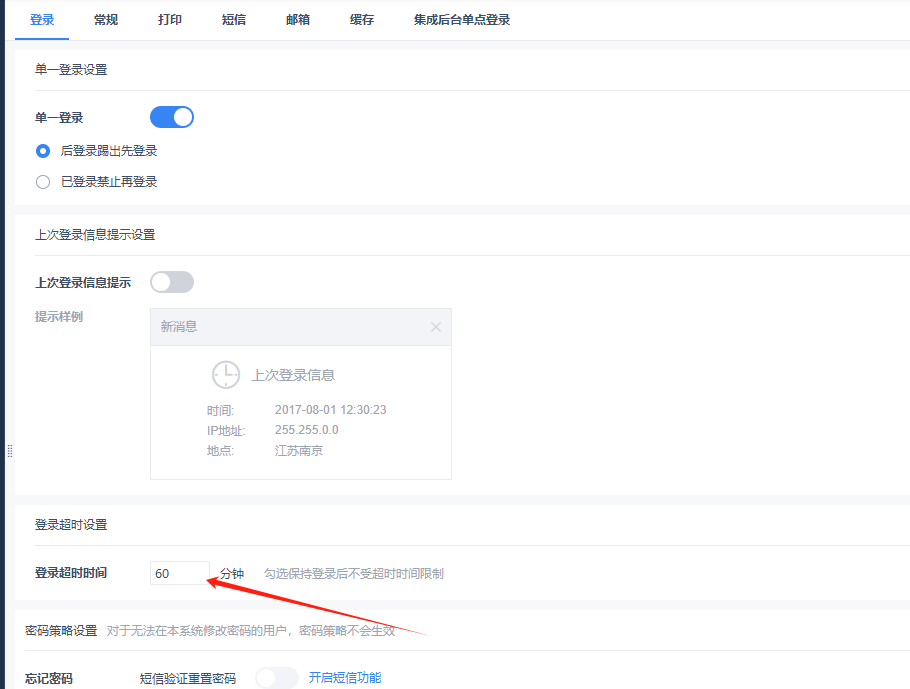910x689 pixels.
Task: Select 后登录踢出先登录 radio option
Action: point(43,151)
